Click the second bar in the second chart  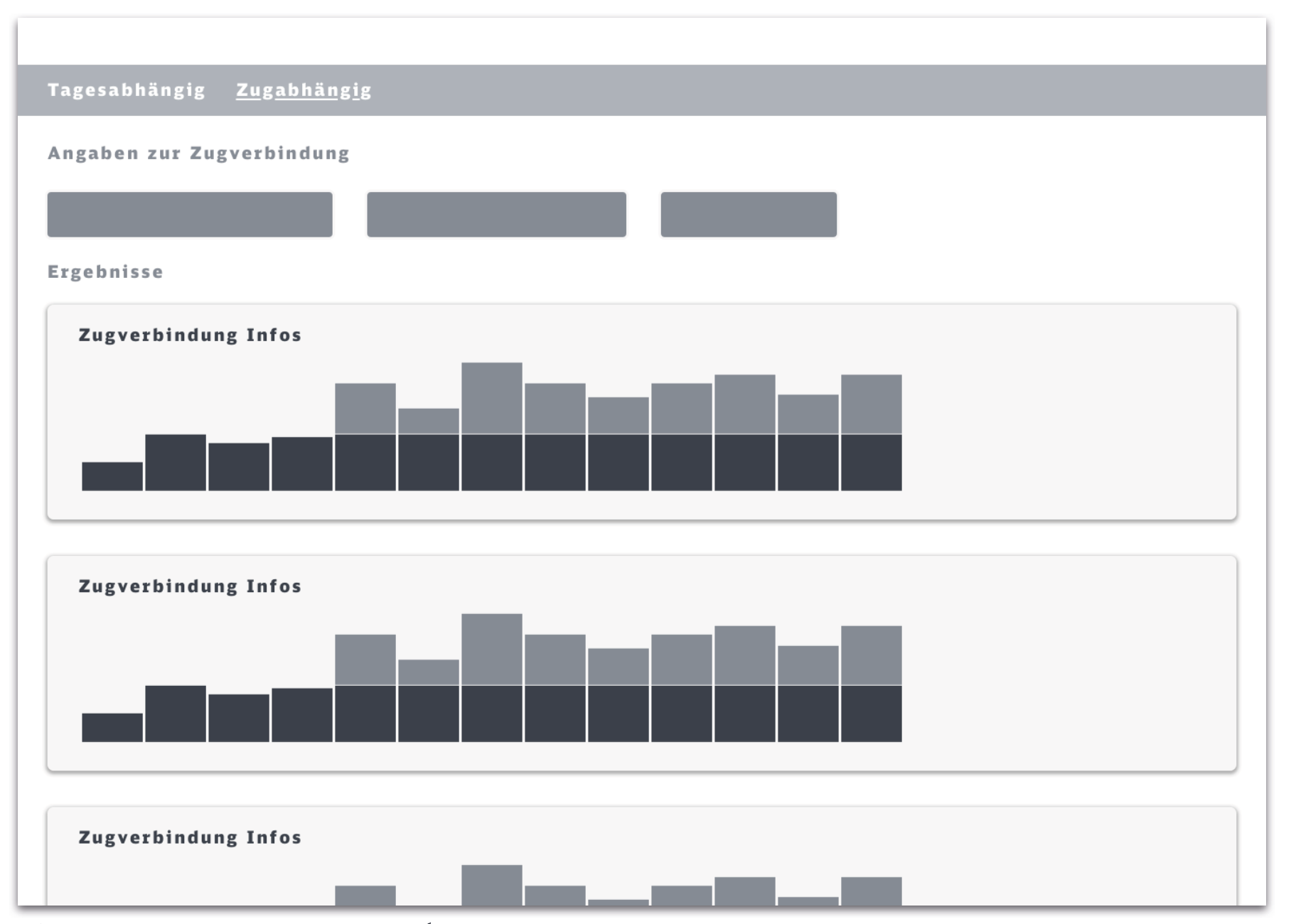point(176,714)
